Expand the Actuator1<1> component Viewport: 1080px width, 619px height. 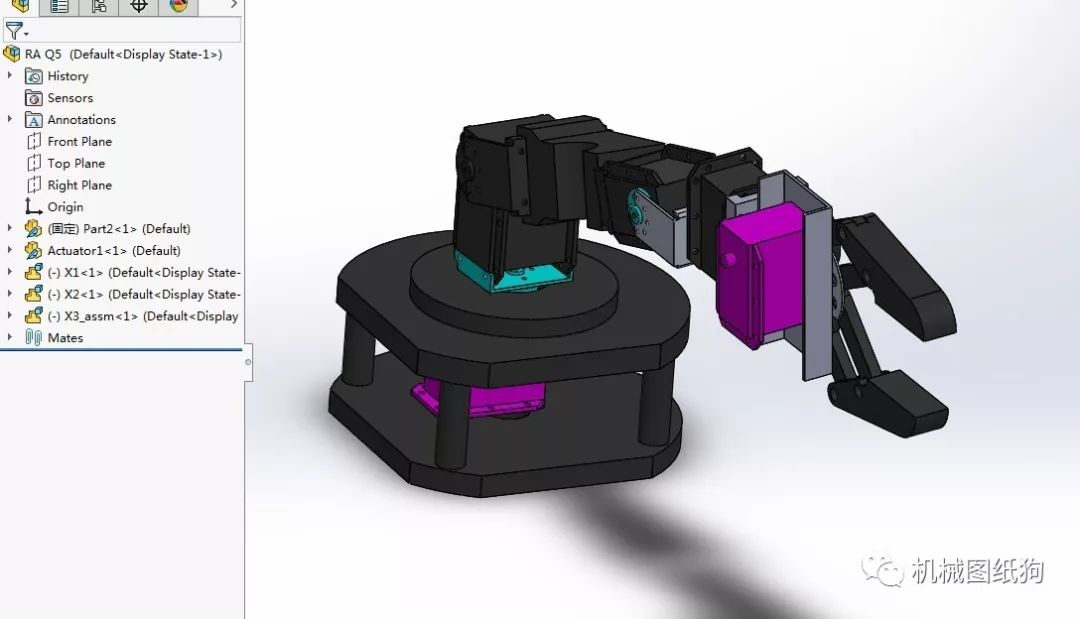(10, 250)
